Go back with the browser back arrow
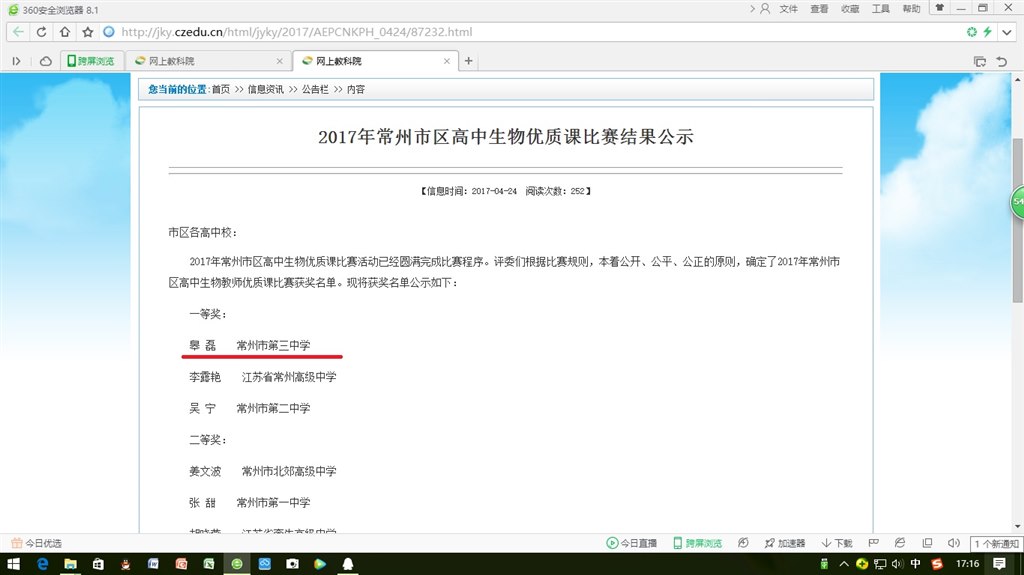1024x575 pixels. click(x=18, y=31)
